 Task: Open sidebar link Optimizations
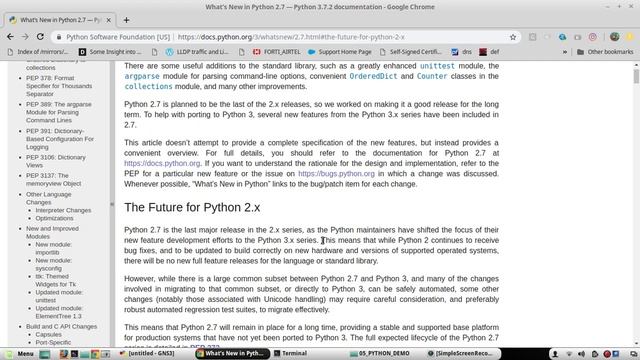[x=54, y=218]
